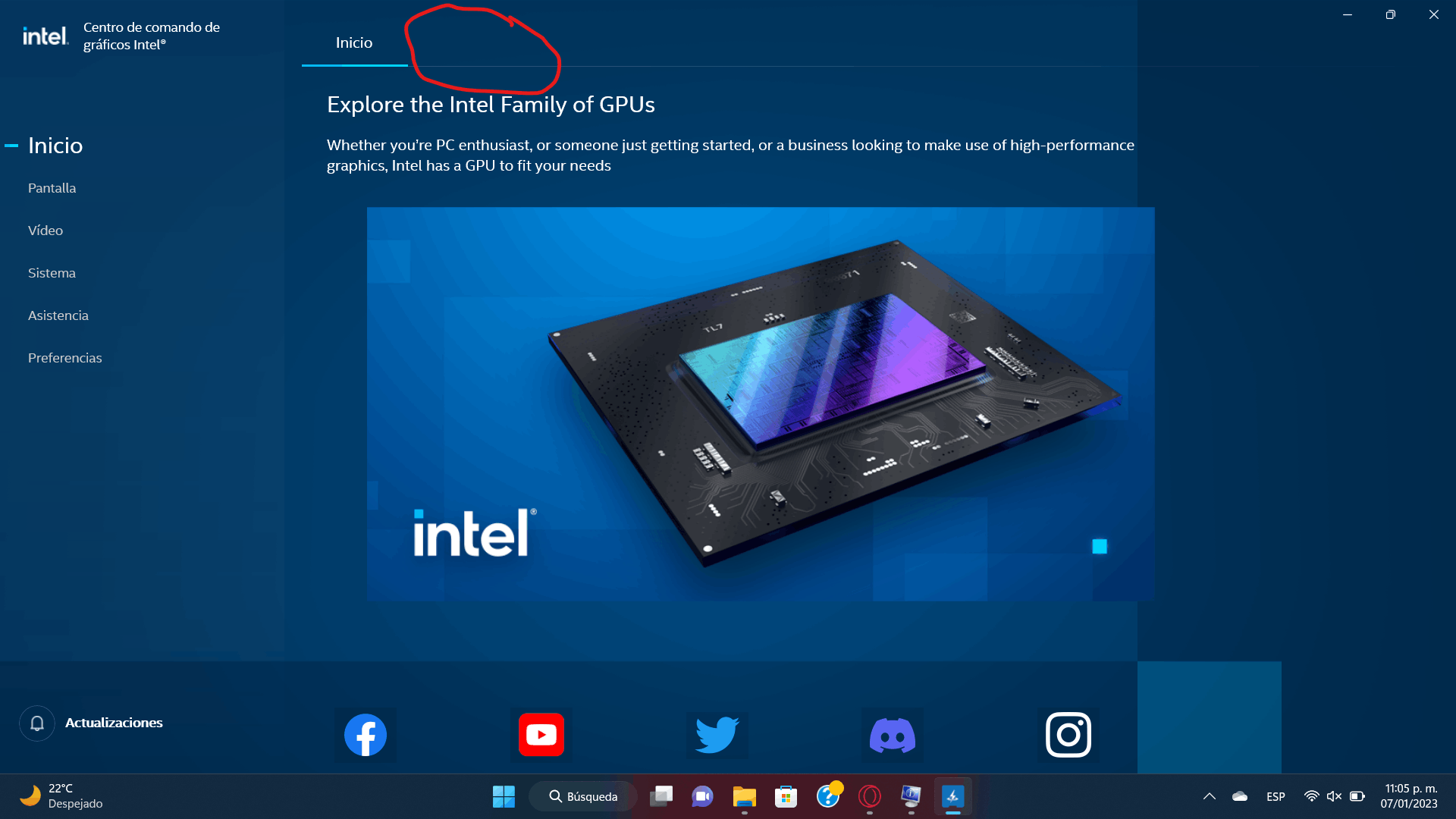1456x819 pixels.
Task: Open the YouTube icon link
Action: pos(541,735)
